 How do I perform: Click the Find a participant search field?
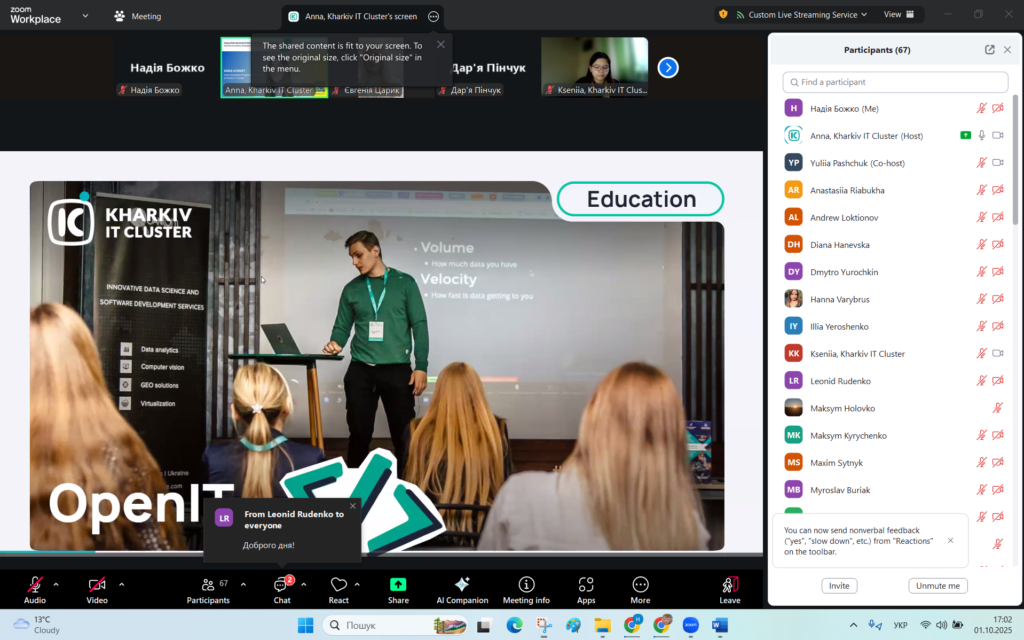point(895,82)
